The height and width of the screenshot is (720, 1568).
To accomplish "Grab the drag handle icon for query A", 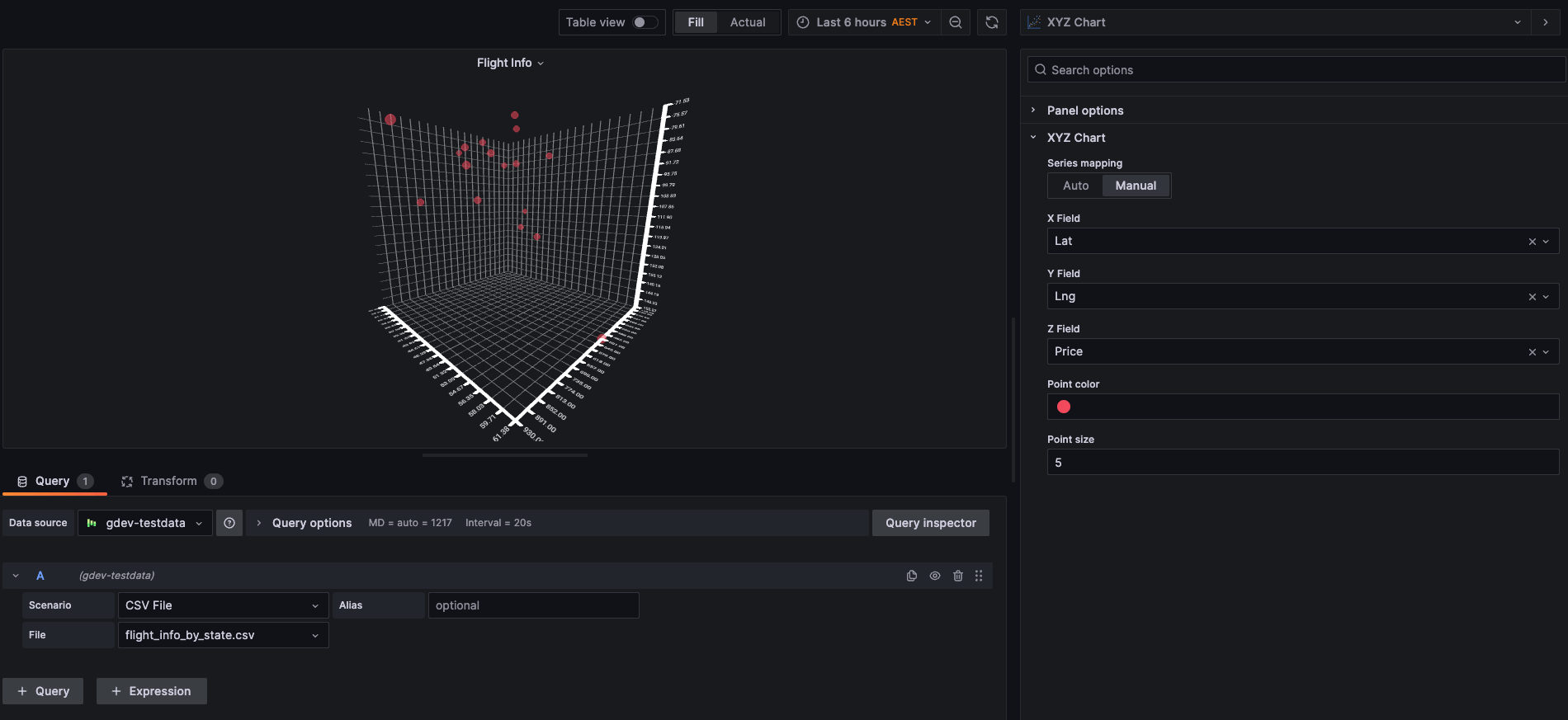I will point(979,576).
